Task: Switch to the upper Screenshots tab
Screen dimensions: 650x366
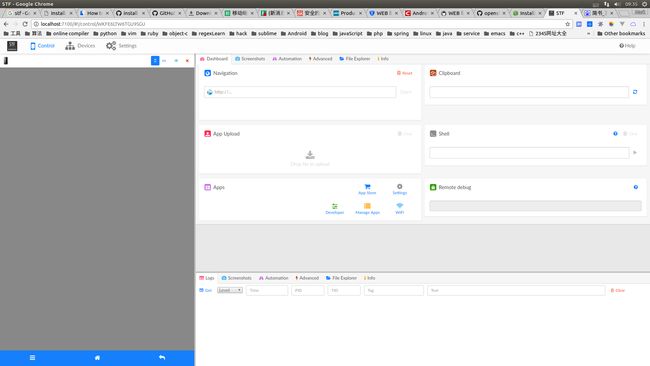Action: tap(250, 59)
